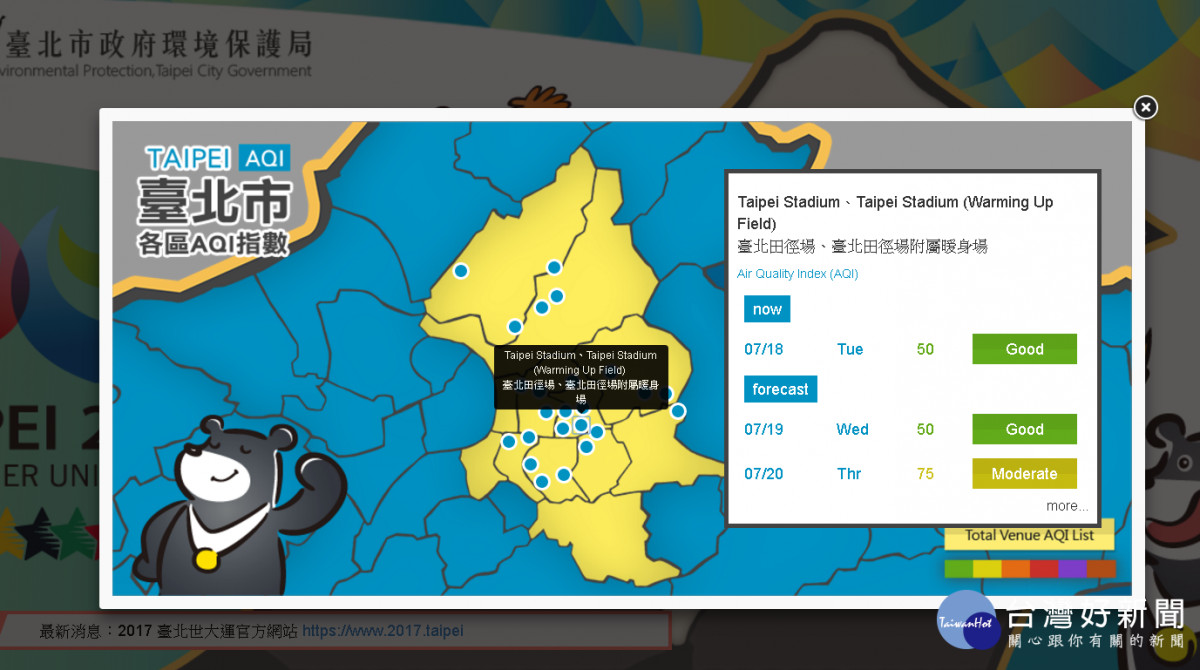Click the day label Tue
The height and width of the screenshot is (670, 1200).
tap(850, 349)
